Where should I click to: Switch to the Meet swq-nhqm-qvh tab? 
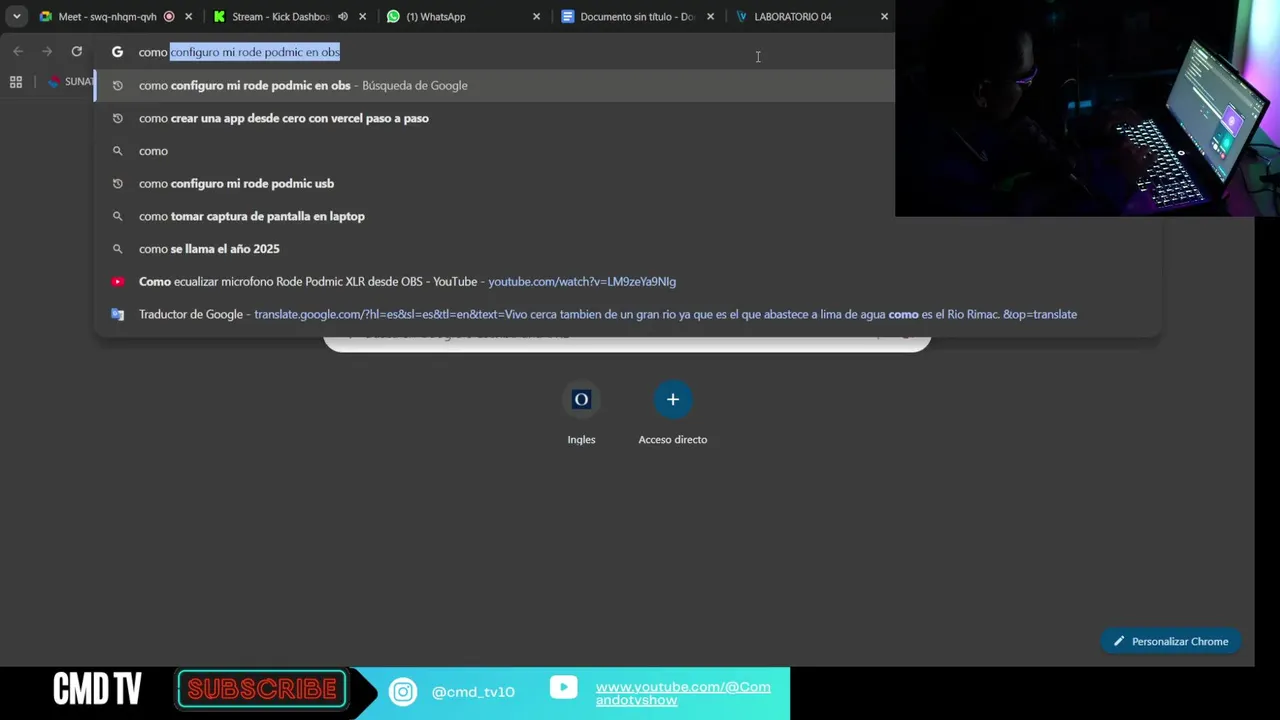click(x=107, y=16)
